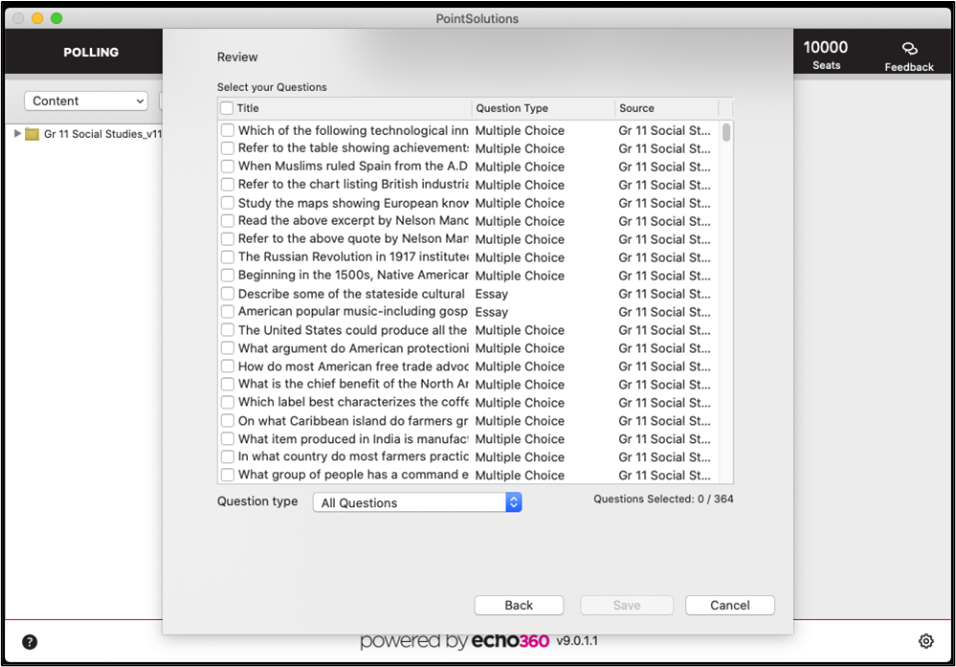Check 'What argument do American protectionists' question
Screen dimensions: 956x667
(x=227, y=348)
